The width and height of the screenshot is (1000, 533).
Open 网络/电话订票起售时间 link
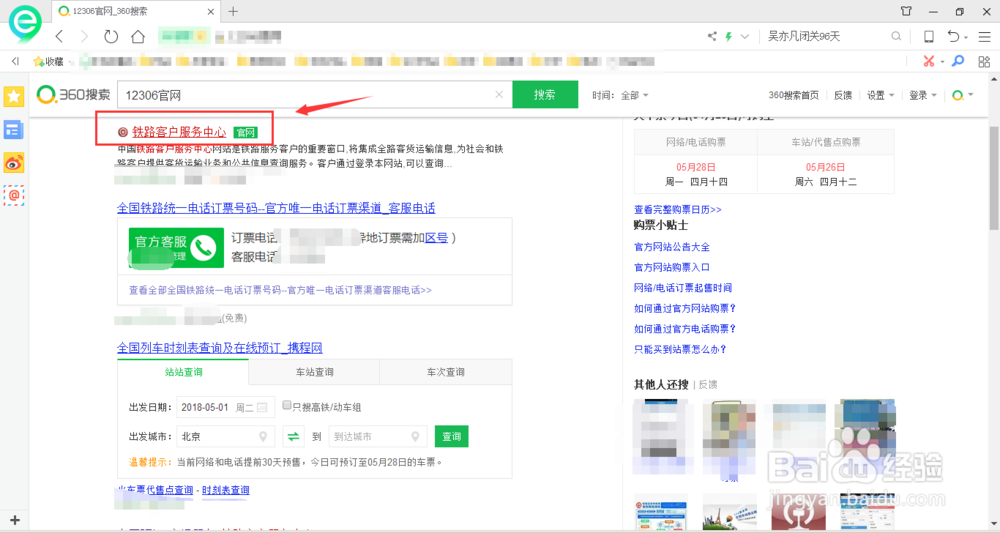[x=683, y=288]
